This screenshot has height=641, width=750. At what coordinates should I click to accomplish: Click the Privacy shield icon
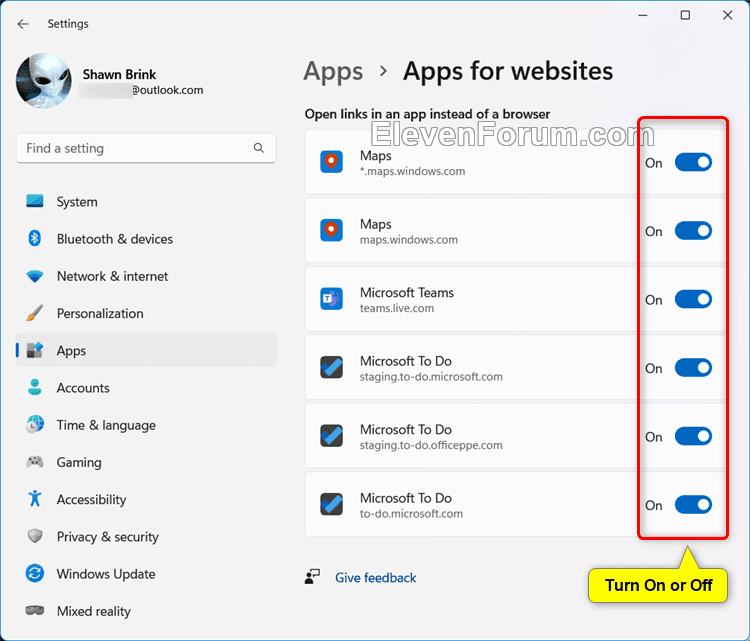click(x=34, y=536)
